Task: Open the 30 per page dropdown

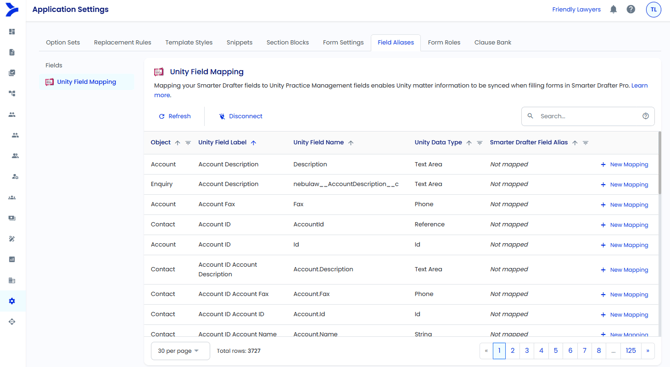Action: click(180, 351)
